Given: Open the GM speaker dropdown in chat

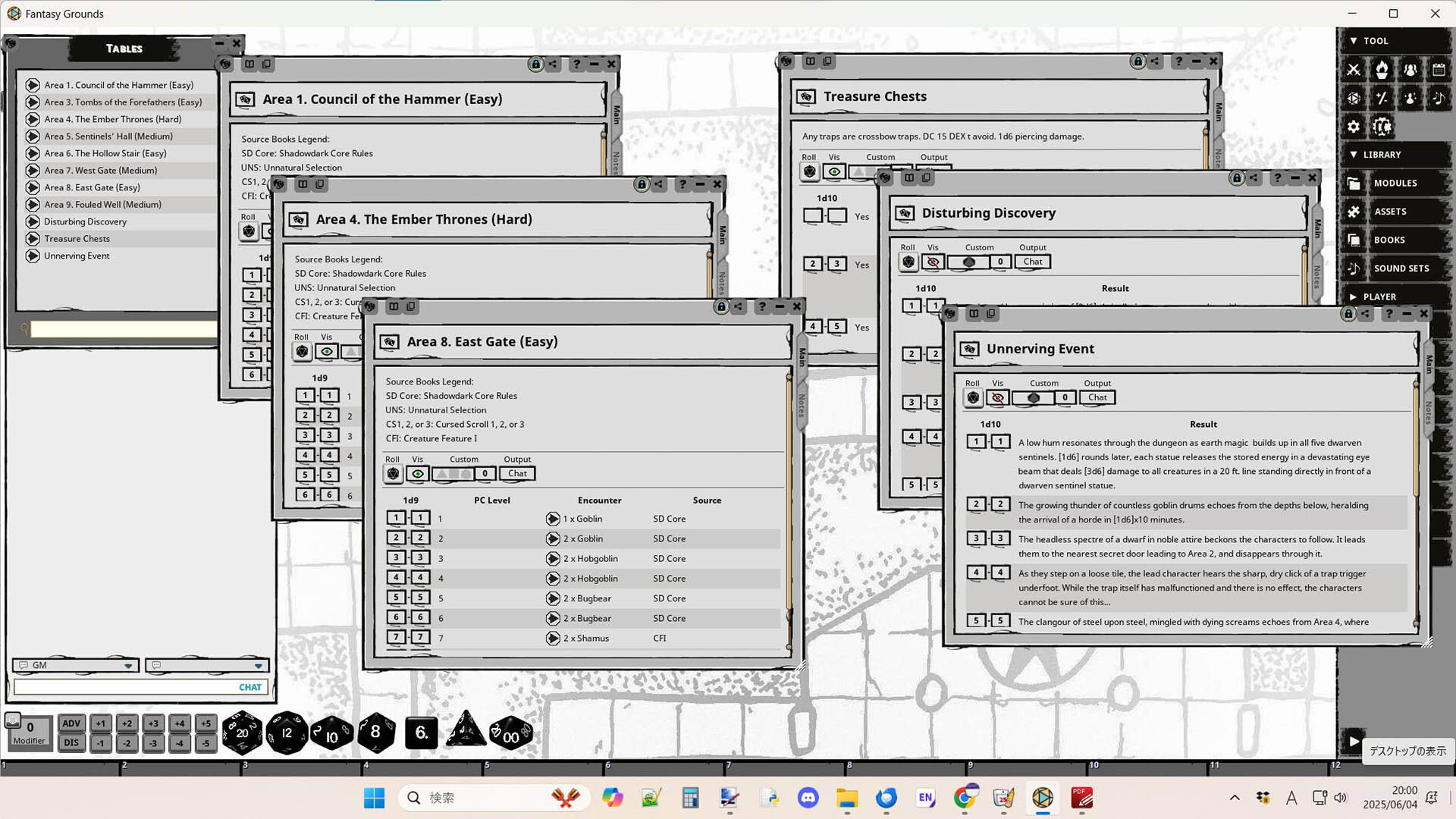Looking at the screenshot, I should click(127, 665).
